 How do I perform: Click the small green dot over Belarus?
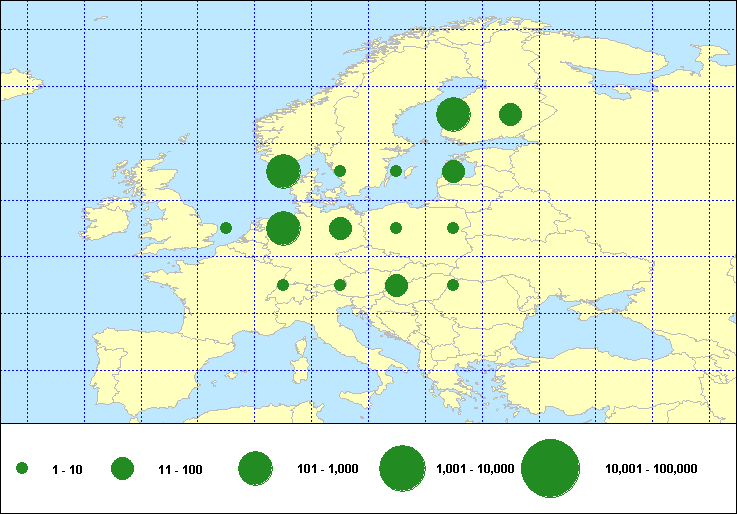pyautogui.click(x=453, y=228)
